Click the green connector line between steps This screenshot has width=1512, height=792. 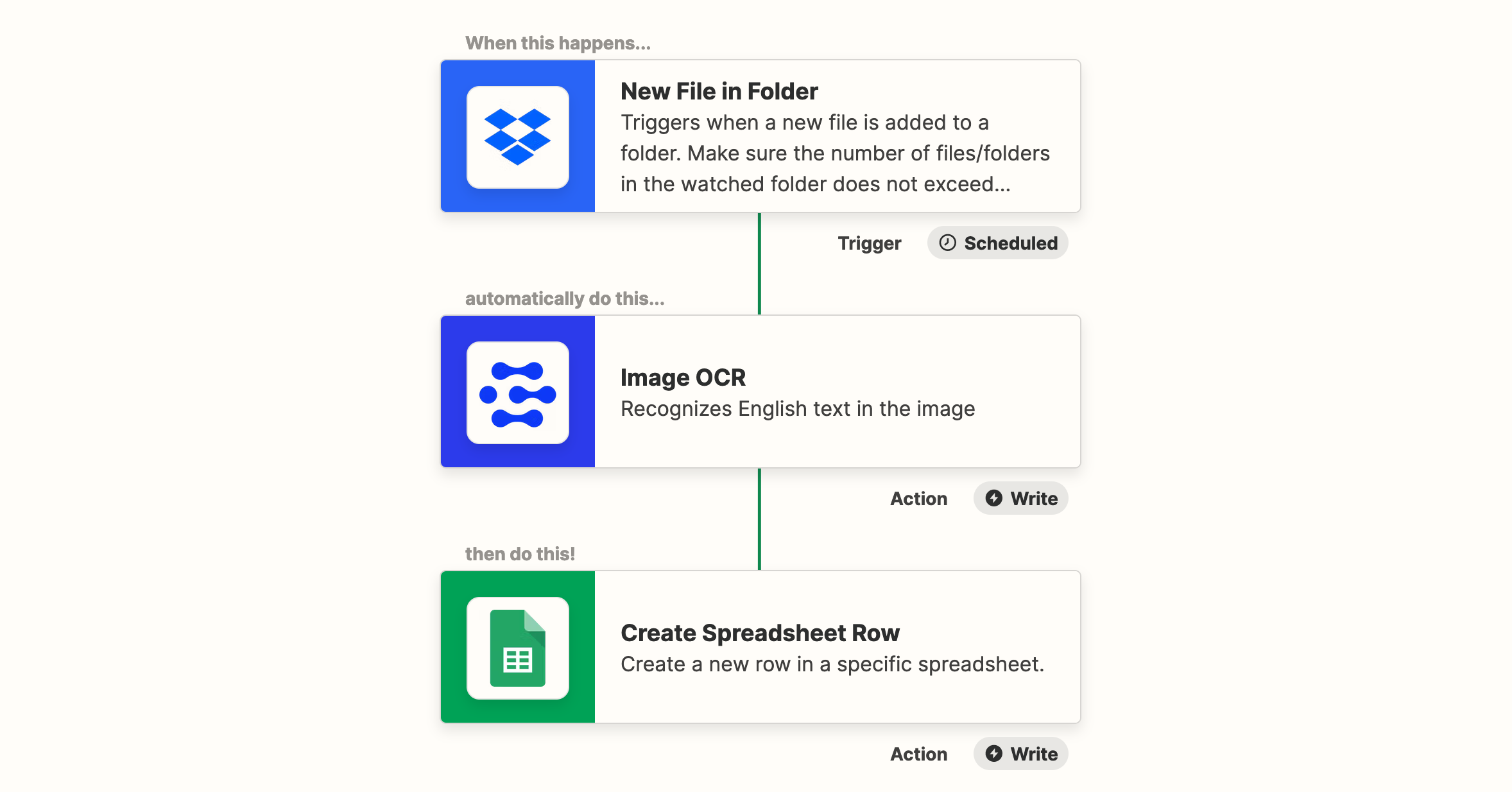click(760, 263)
